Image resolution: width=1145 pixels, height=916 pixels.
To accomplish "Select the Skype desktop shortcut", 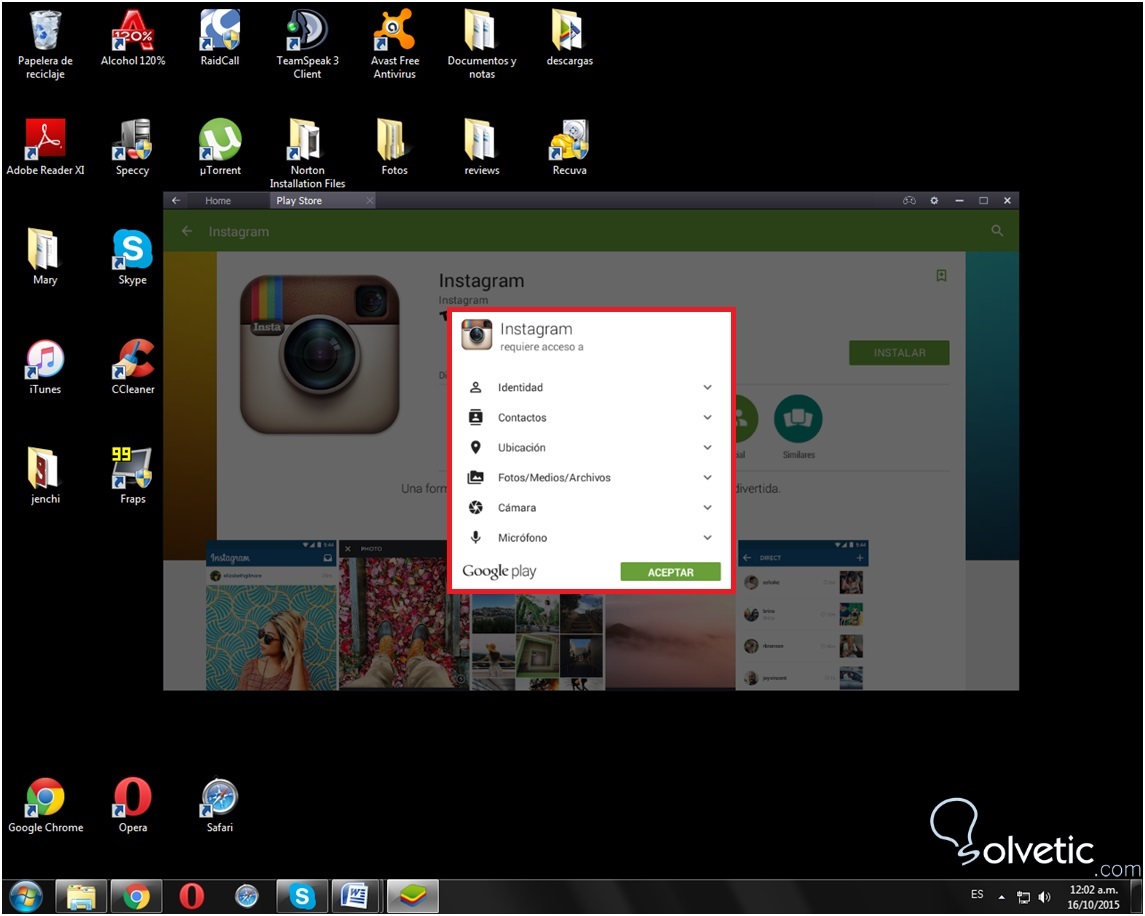I will click(x=132, y=256).
